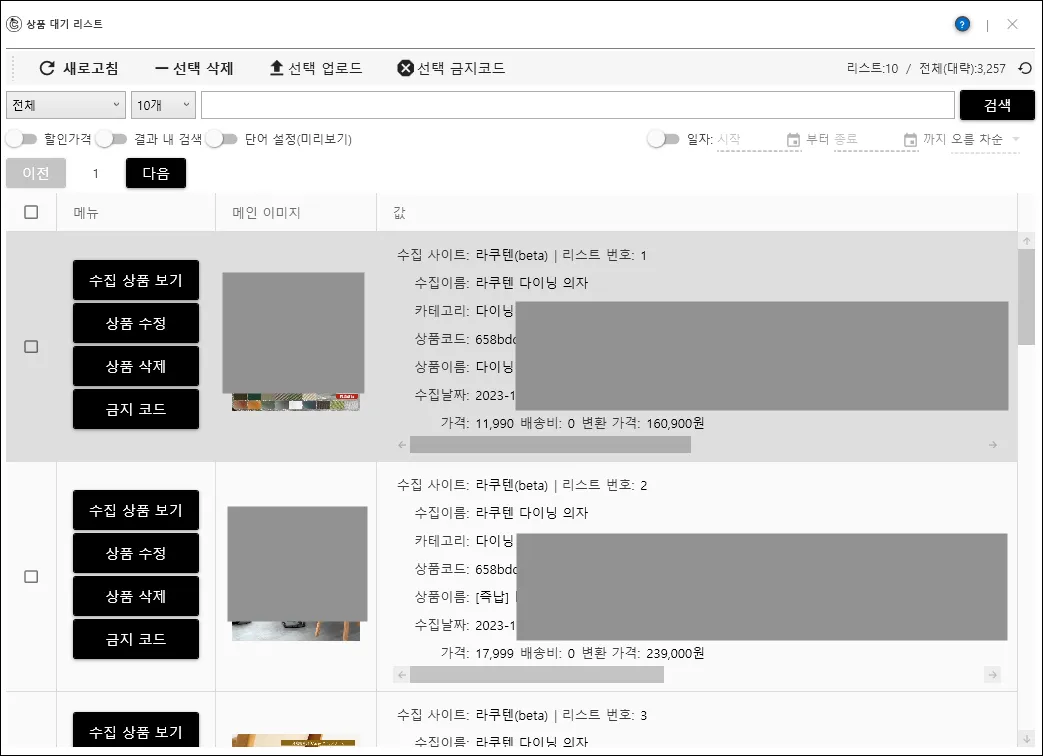Viewport: 1043px width, 756px height.
Task: Check the checkbox for list item 2
Action: [31, 576]
